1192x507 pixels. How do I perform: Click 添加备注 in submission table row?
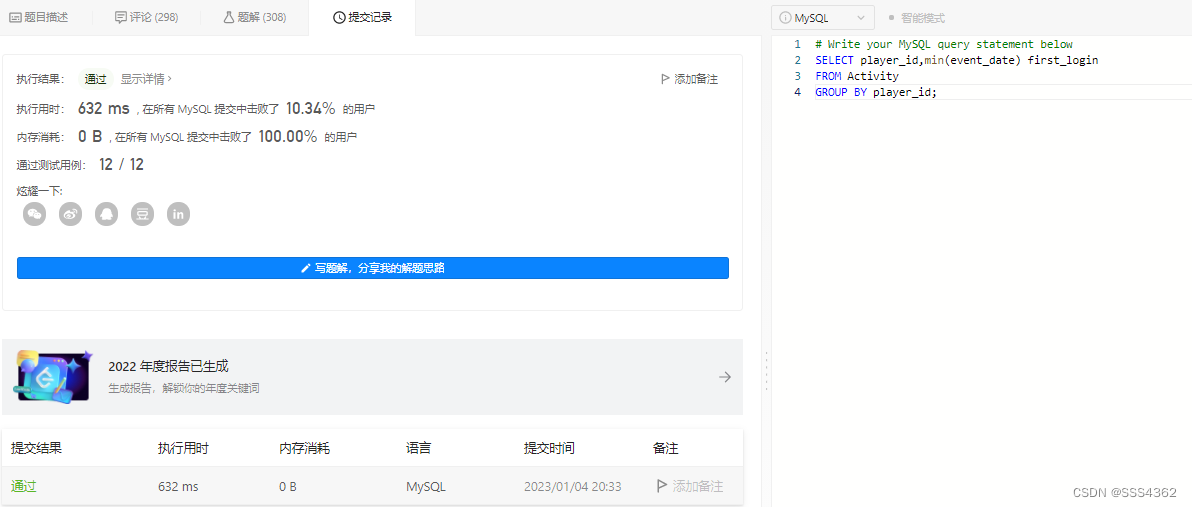point(690,486)
